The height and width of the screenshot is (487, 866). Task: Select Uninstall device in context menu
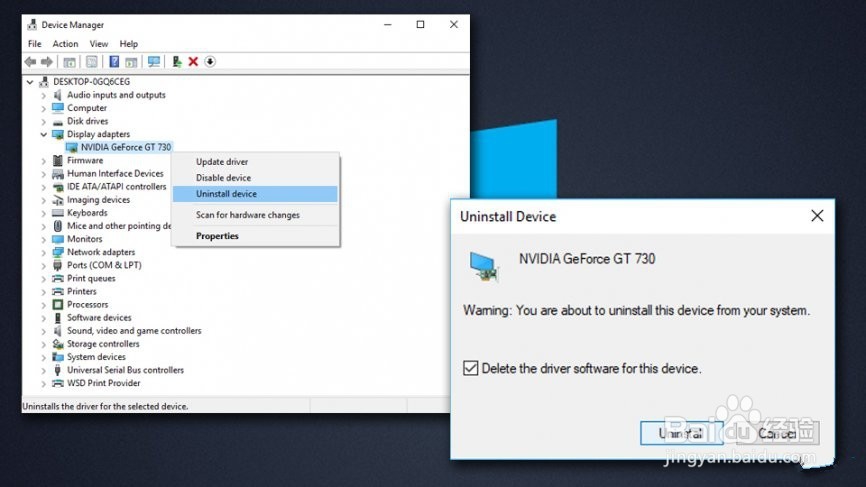255,194
